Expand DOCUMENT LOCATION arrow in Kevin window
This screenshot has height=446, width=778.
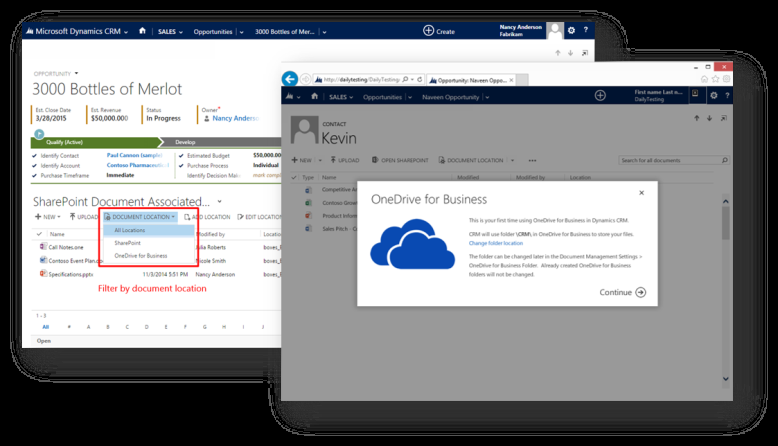pyautogui.click(x=513, y=161)
